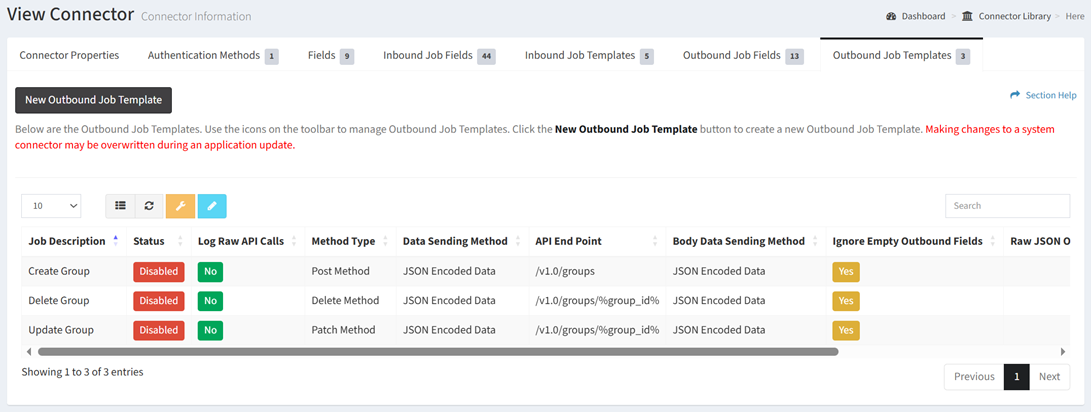The image size is (1091, 412).
Task: Toggle Log Raw API Calls for Delete Group
Action: point(210,301)
